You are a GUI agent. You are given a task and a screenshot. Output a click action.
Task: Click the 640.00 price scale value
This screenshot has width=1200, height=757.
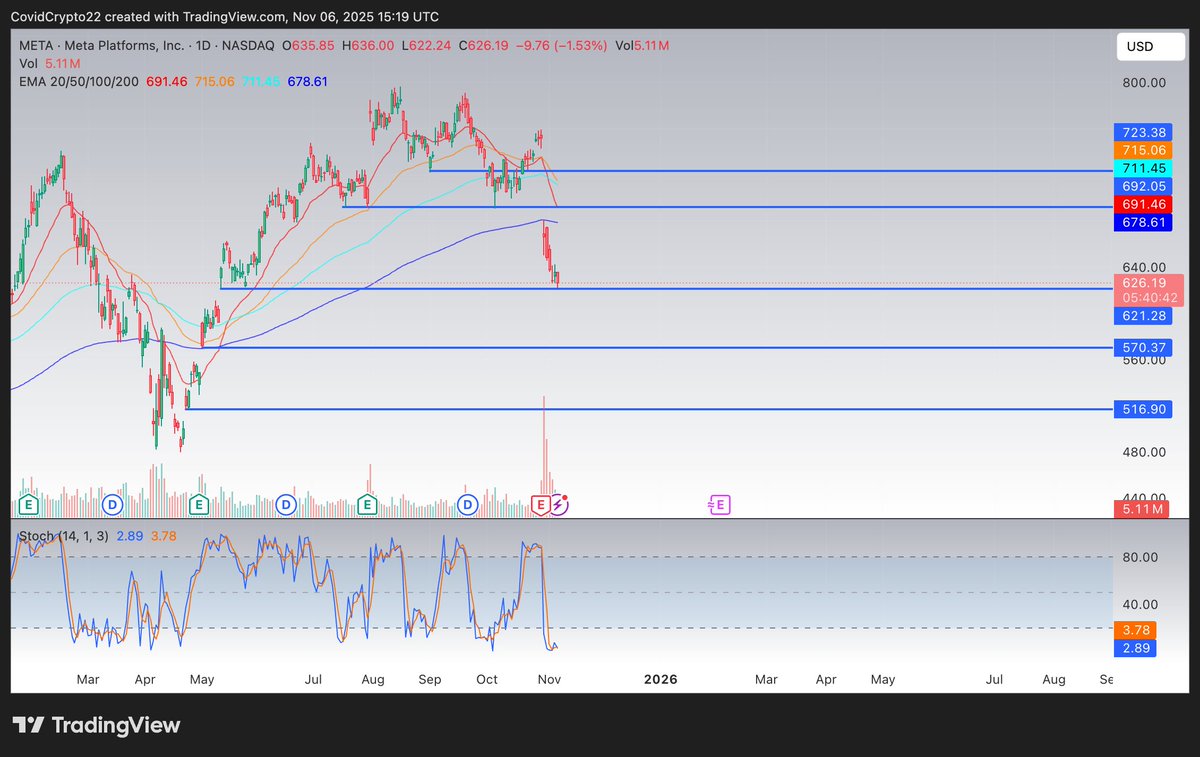[1144, 267]
